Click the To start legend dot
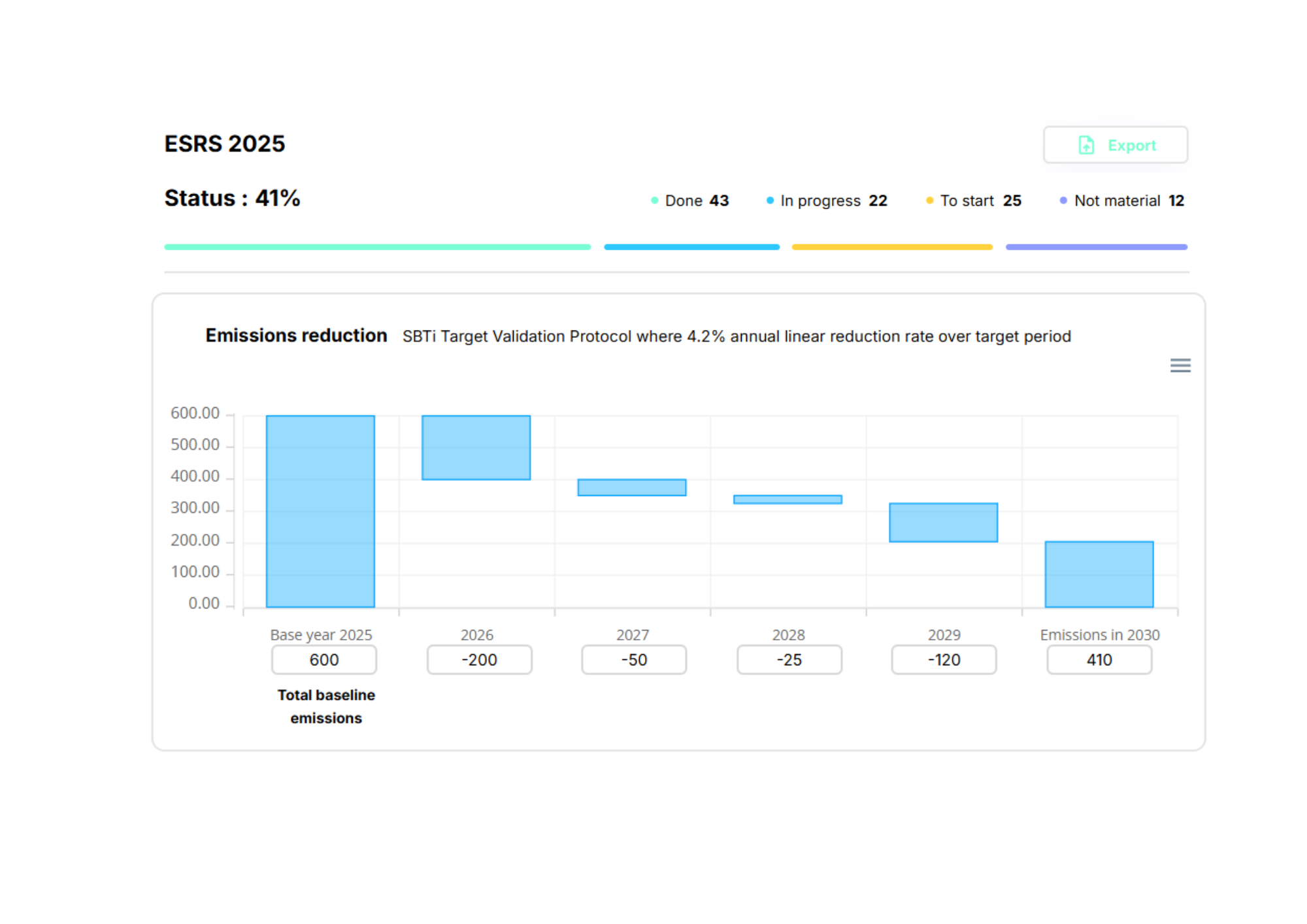The width and height of the screenshot is (1307, 924). 929,201
